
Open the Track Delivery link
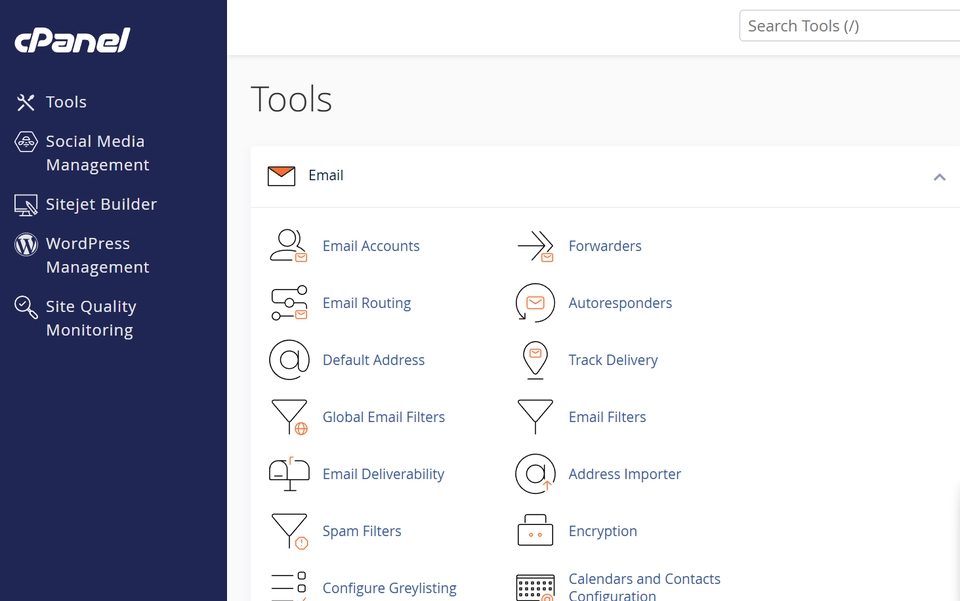click(x=613, y=360)
